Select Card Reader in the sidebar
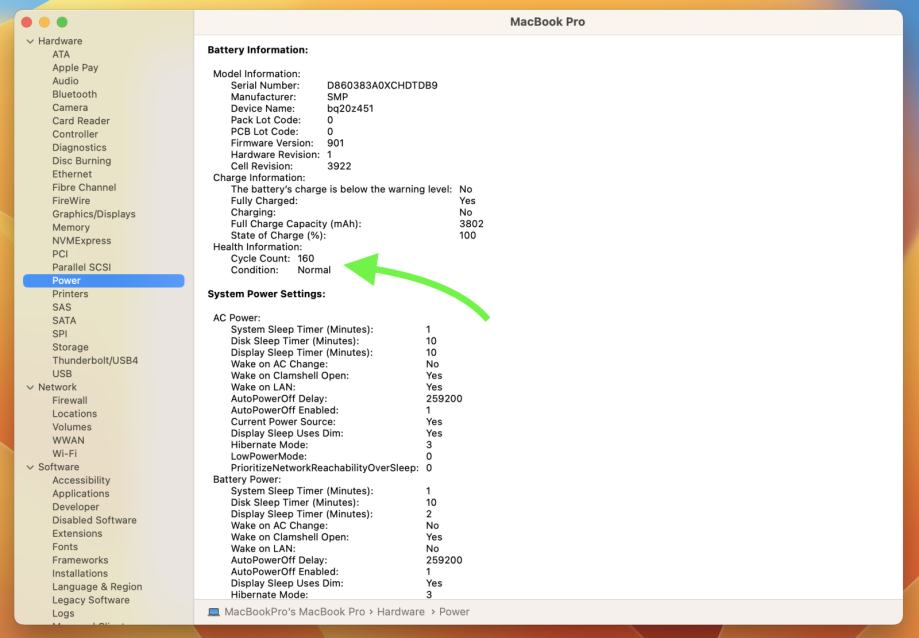919x638 pixels. (81, 121)
